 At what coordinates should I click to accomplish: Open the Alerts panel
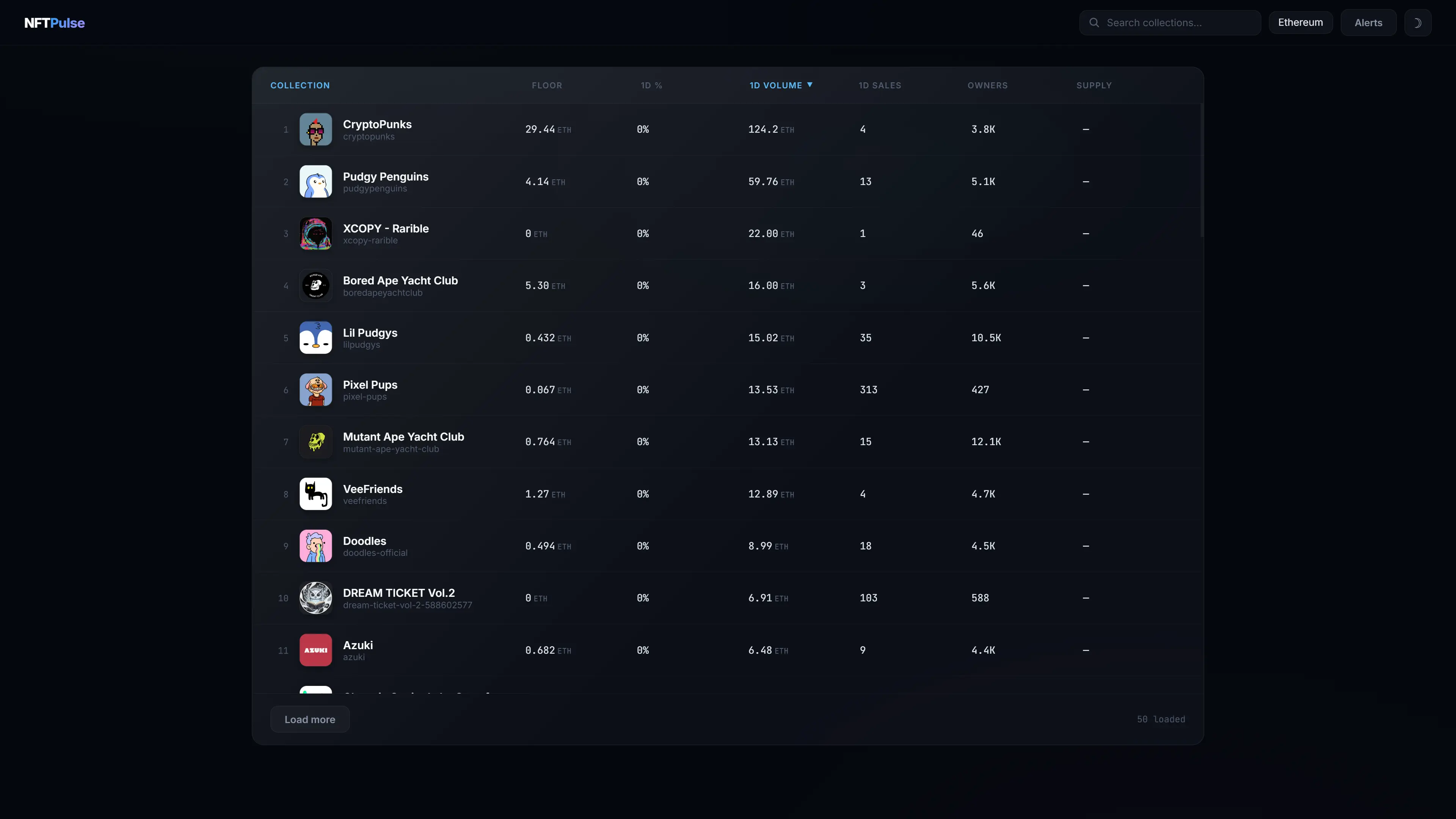pos(1368,22)
